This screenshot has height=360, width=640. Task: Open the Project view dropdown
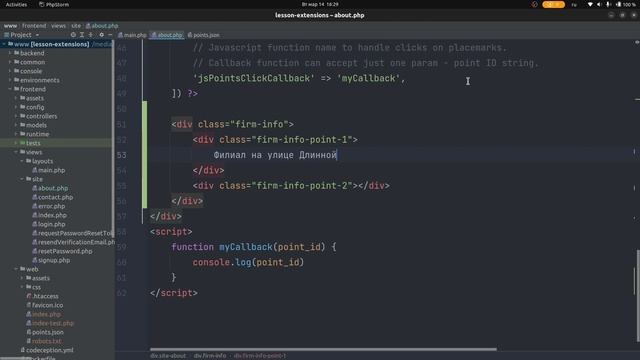(x=21, y=35)
